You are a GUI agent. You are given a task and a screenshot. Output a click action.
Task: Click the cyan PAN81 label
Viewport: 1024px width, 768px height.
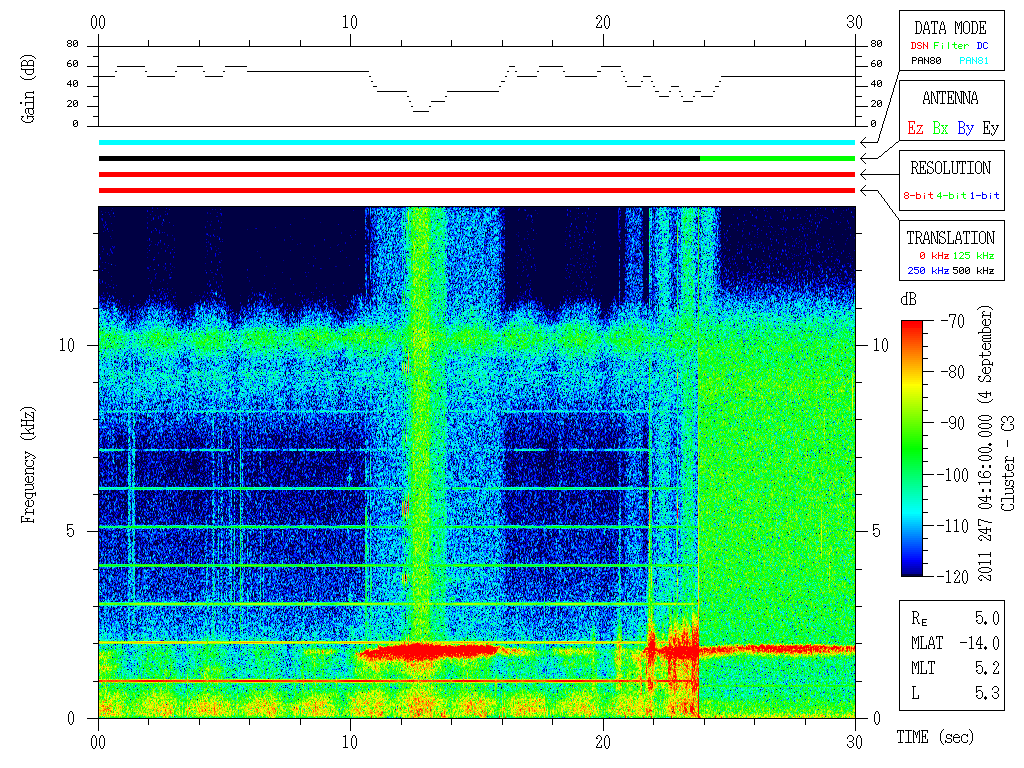[x=974, y=61]
